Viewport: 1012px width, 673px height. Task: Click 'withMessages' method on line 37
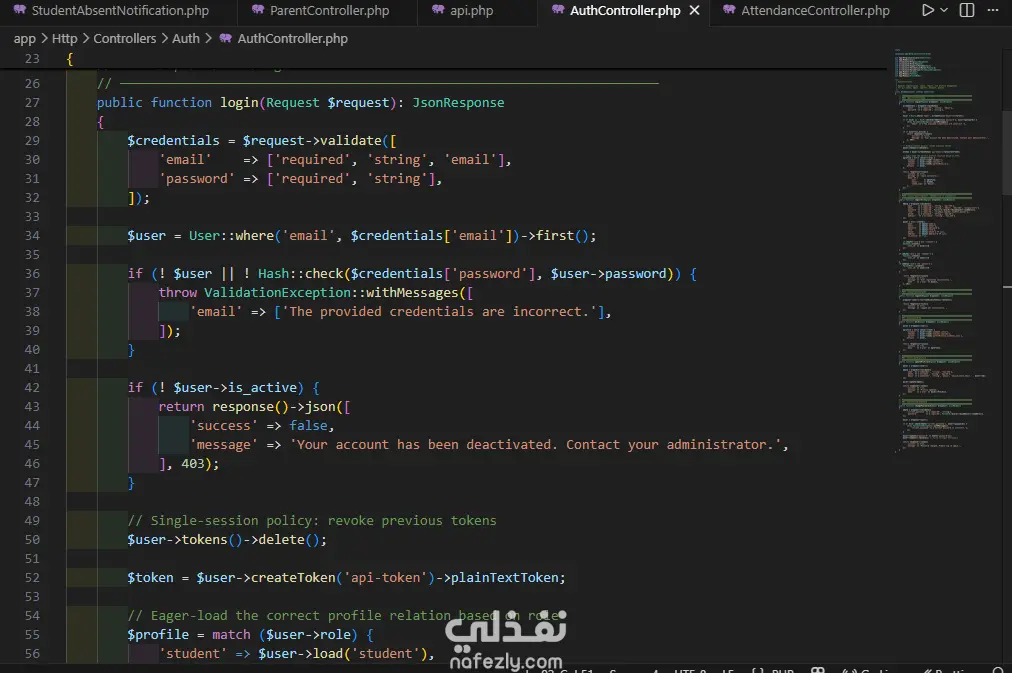[412, 293]
